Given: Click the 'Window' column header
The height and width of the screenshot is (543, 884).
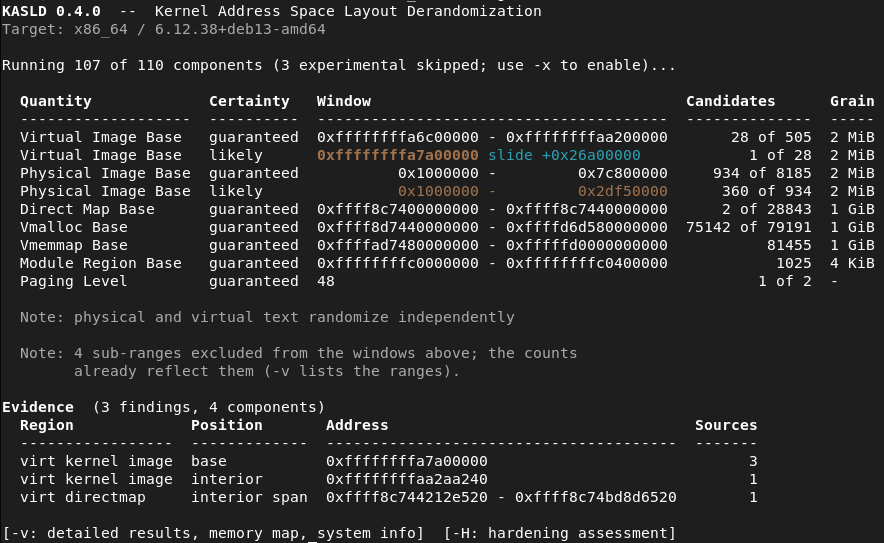Looking at the screenshot, I should (344, 101).
